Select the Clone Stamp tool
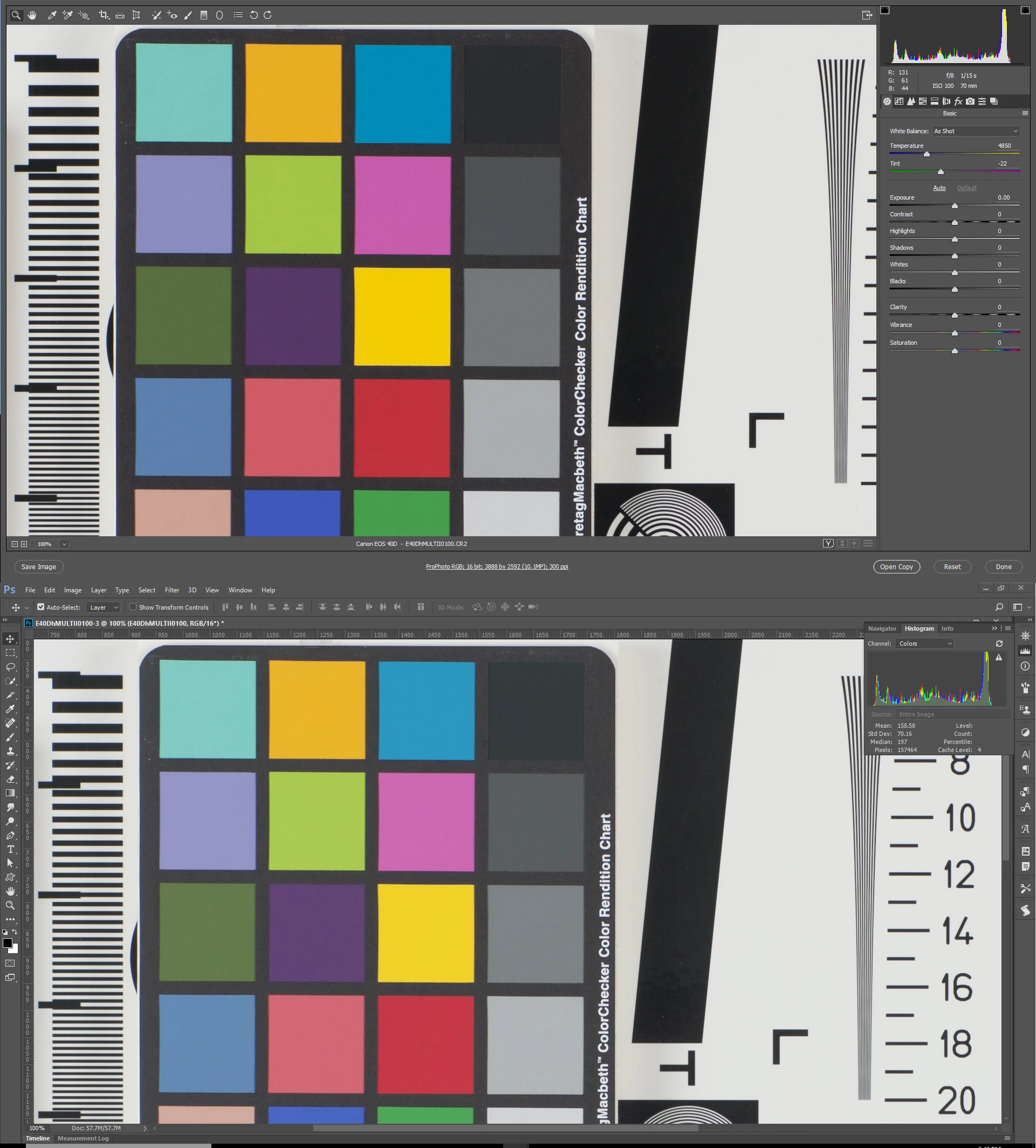Image resolution: width=1036 pixels, height=1148 pixels. tap(10, 751)
